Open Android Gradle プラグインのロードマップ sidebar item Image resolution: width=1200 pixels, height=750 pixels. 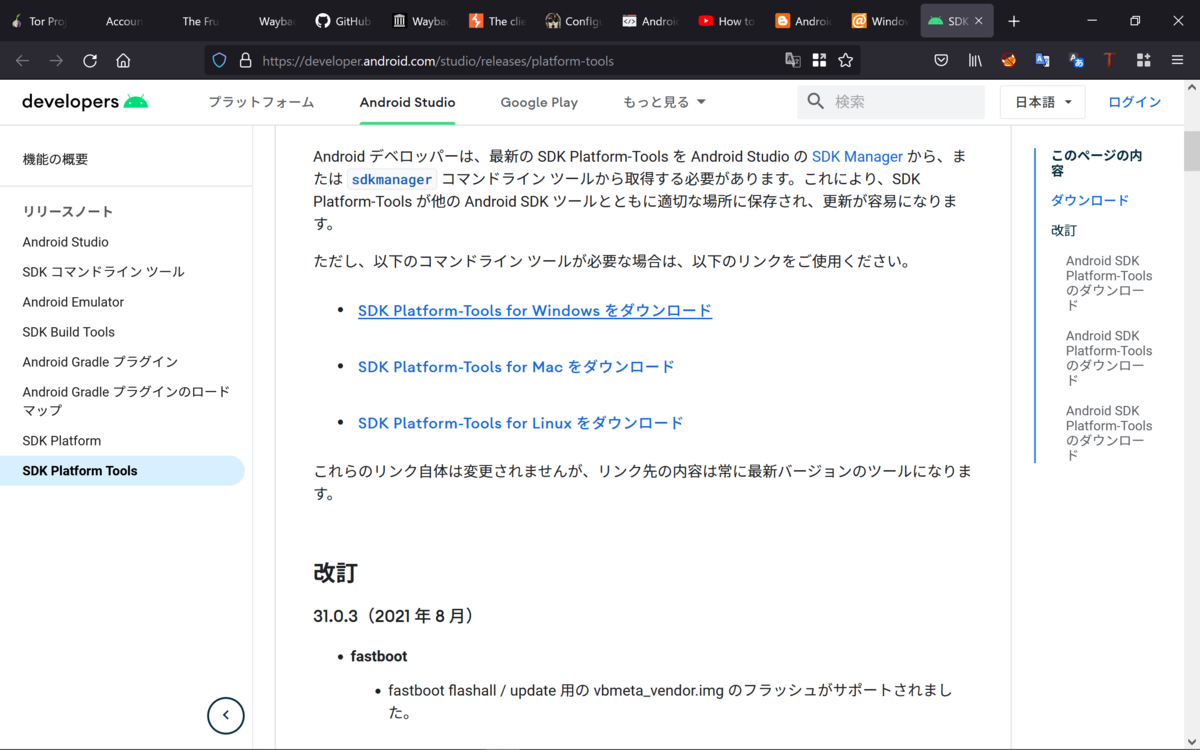click(x=126, y=401)
